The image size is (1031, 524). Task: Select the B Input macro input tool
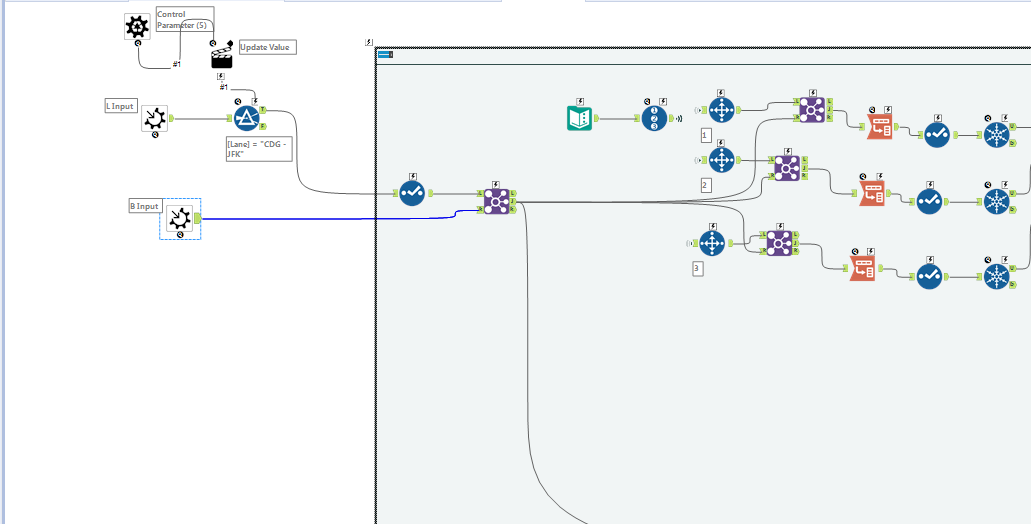(180, 217)
